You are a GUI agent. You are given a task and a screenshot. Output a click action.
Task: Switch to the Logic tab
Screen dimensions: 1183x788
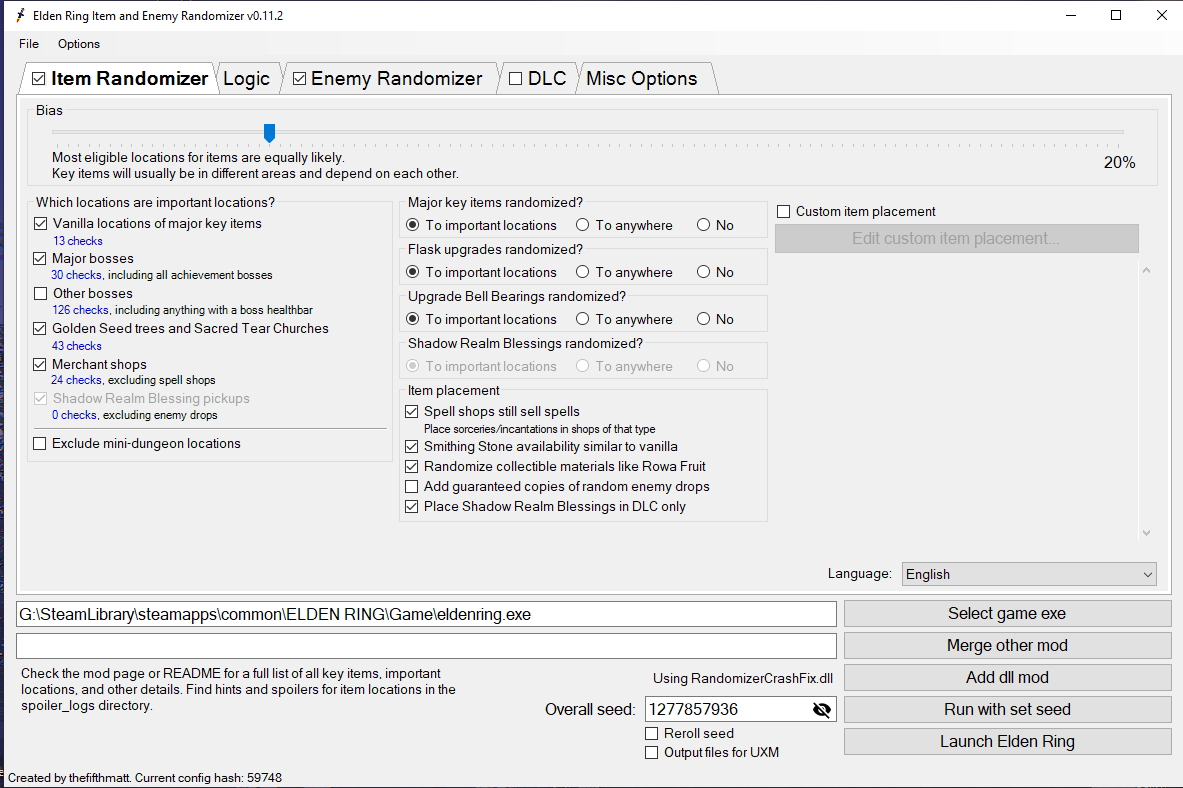coord(247,78)
